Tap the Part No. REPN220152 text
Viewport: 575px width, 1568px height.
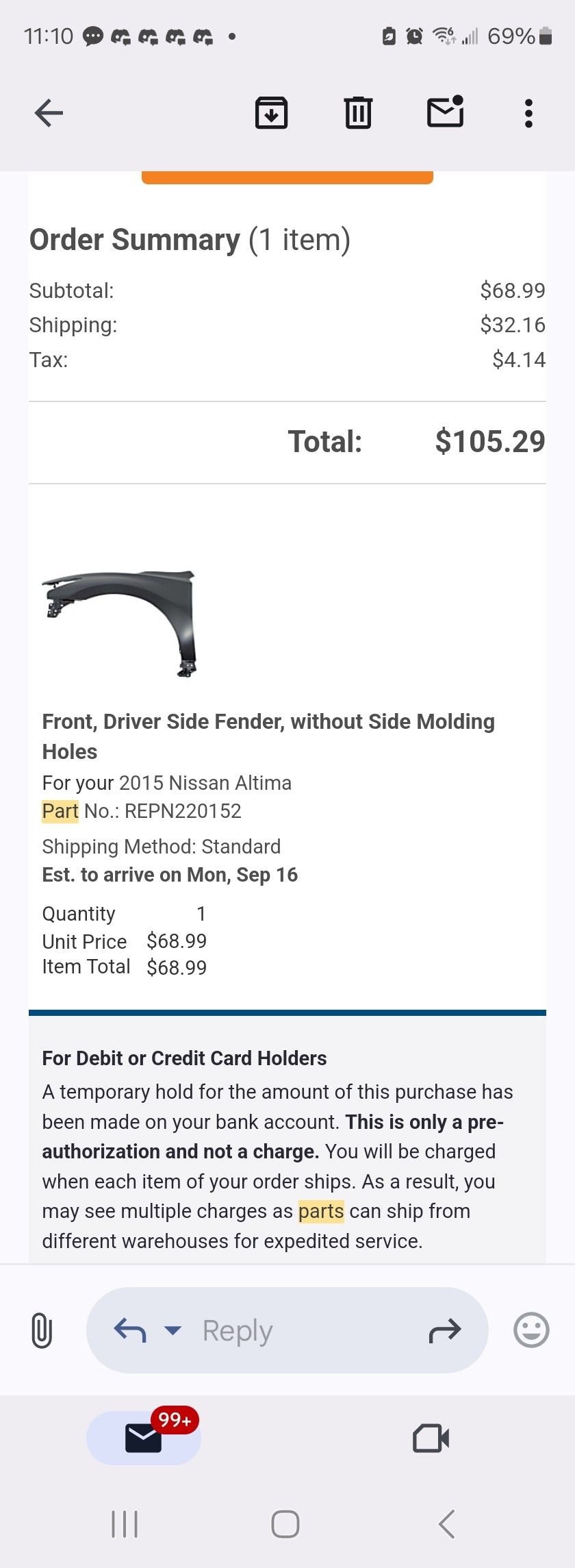coord(142,811)
